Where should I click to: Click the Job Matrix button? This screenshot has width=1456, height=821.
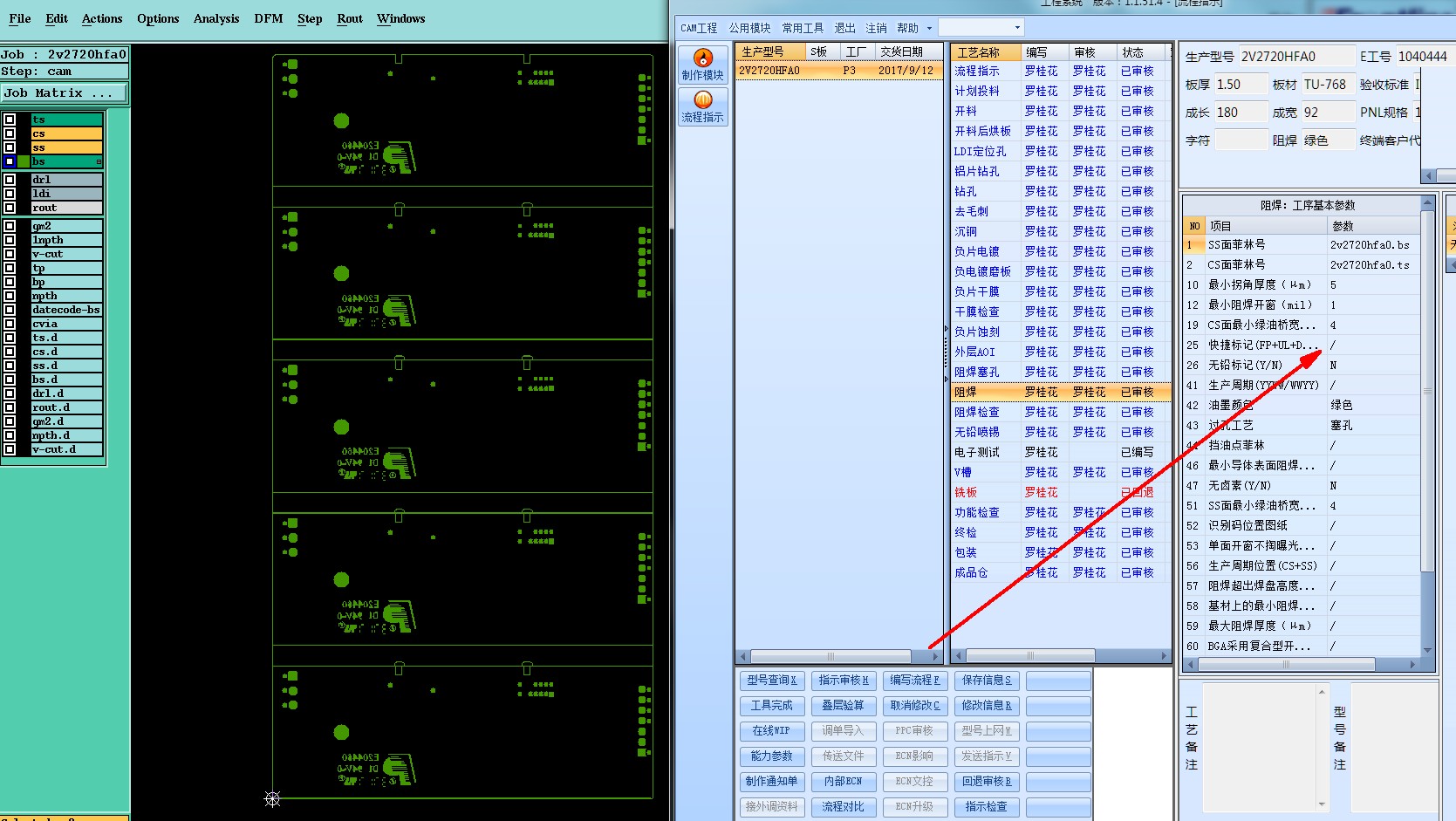[x=65, y=92]
